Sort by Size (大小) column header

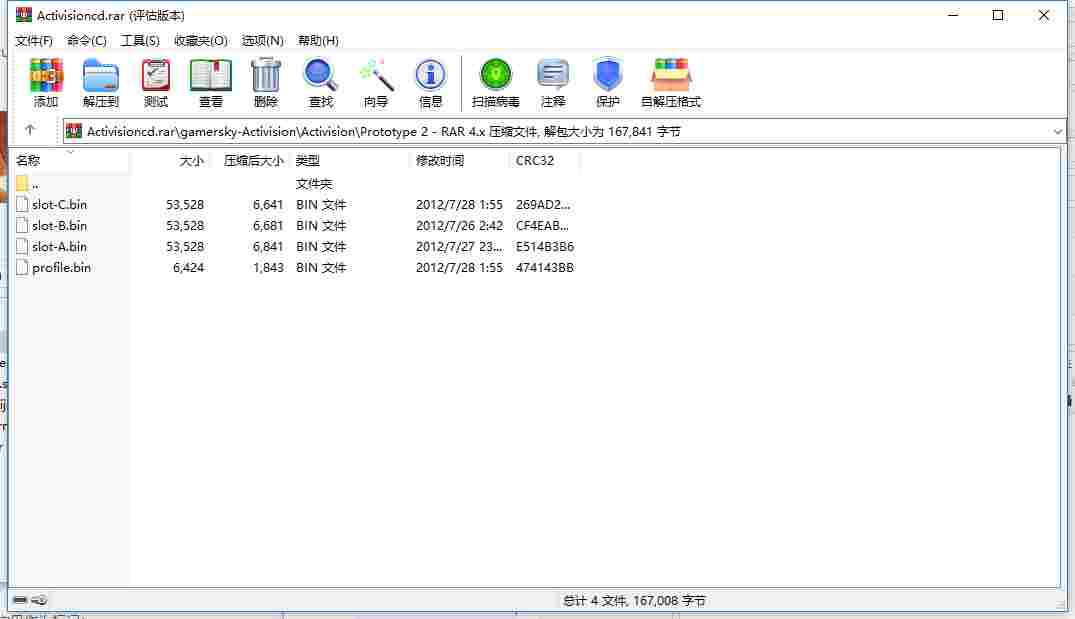tap(169, 160)
